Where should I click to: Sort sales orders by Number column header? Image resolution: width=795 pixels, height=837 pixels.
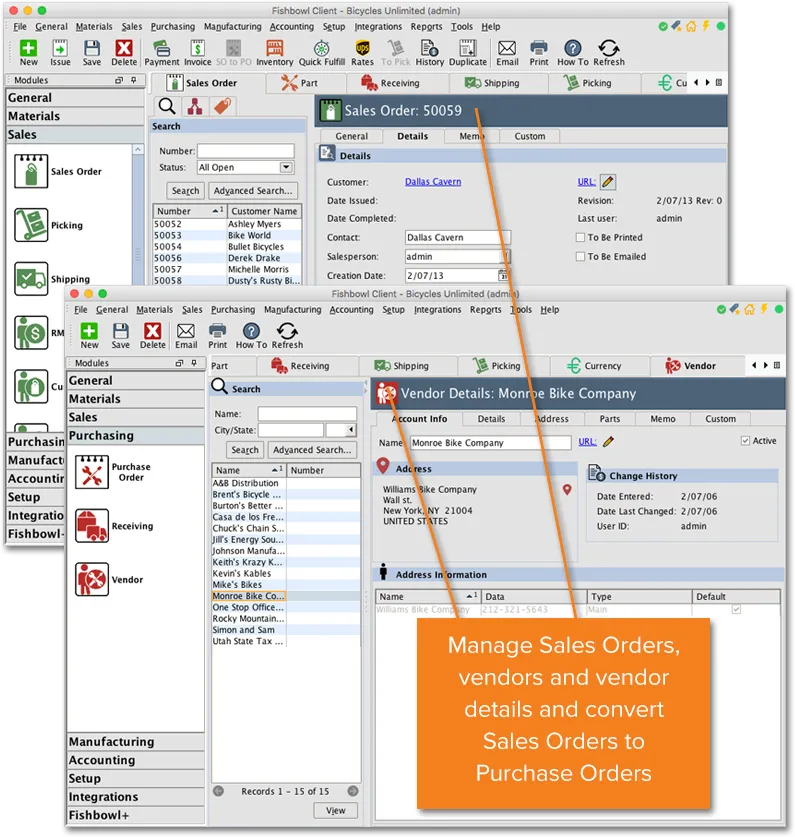(190, 211)
